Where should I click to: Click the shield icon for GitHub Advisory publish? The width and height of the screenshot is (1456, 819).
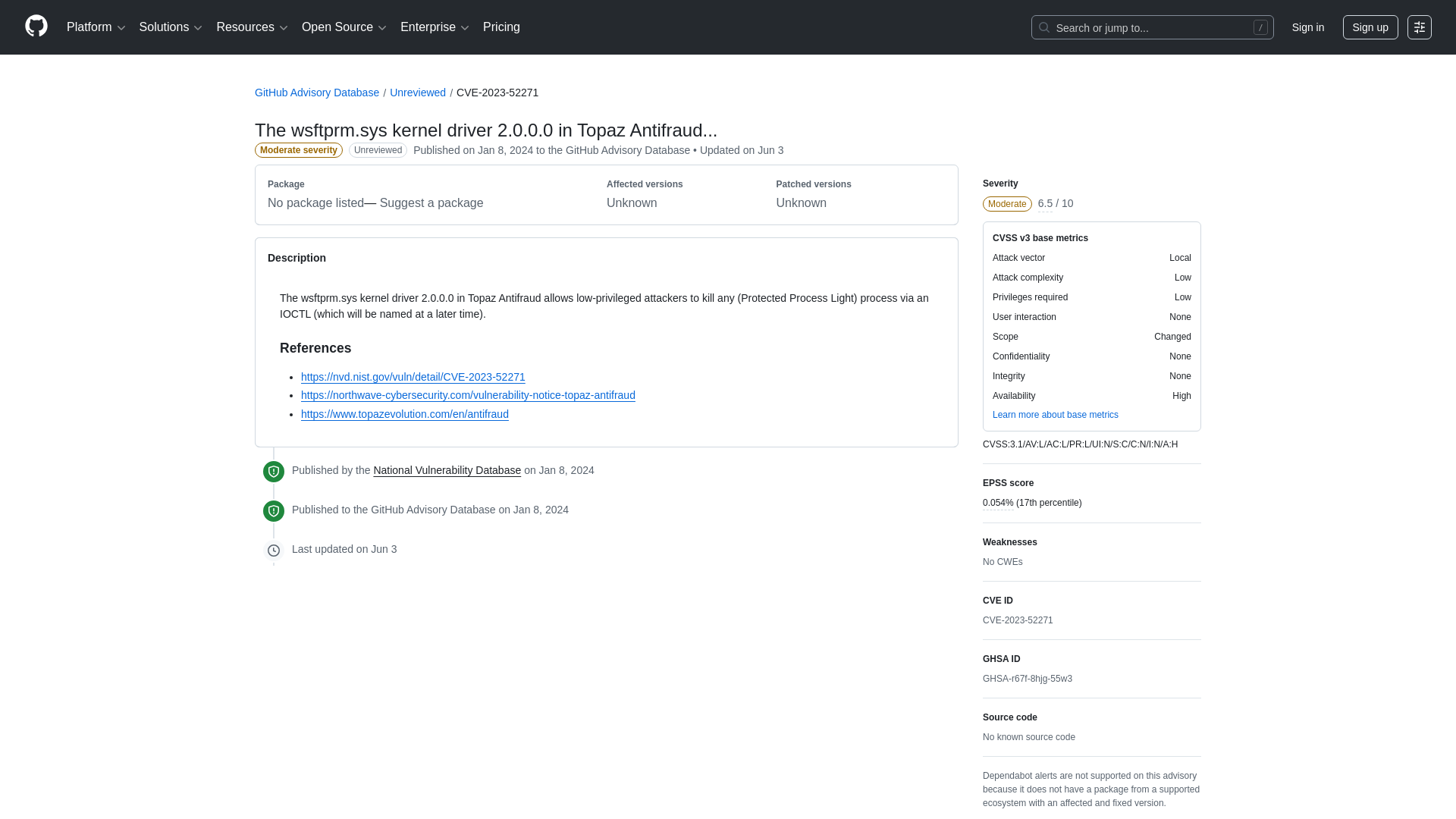(273, 510)
